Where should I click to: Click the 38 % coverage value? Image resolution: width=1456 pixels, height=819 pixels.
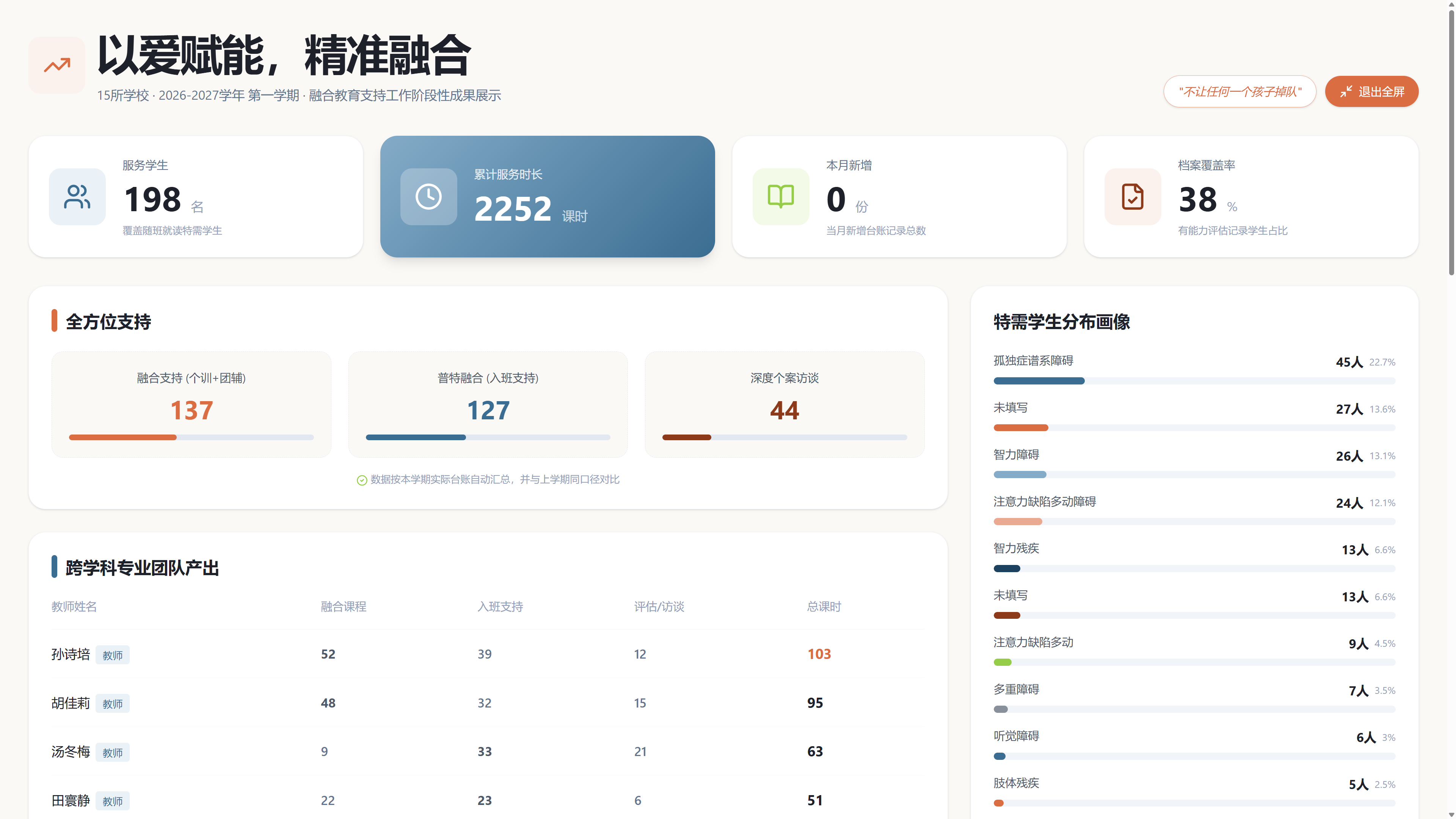[x=1198, y=199]
